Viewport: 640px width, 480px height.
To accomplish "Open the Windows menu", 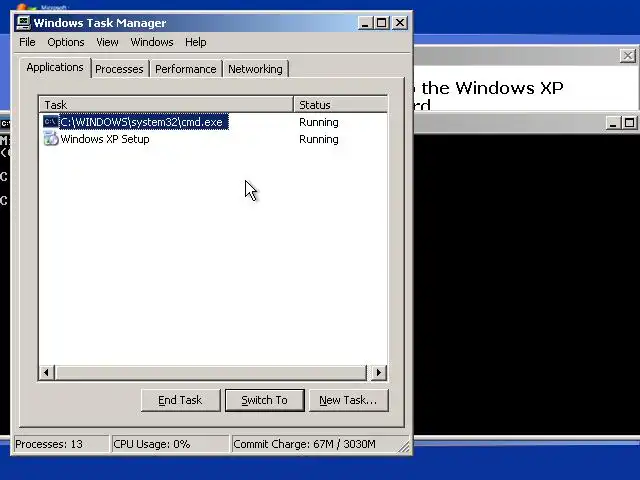I will (x=152, y=42).
